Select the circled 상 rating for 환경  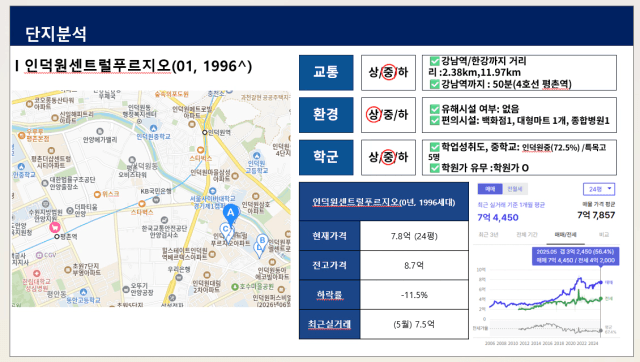coord(373,114)
